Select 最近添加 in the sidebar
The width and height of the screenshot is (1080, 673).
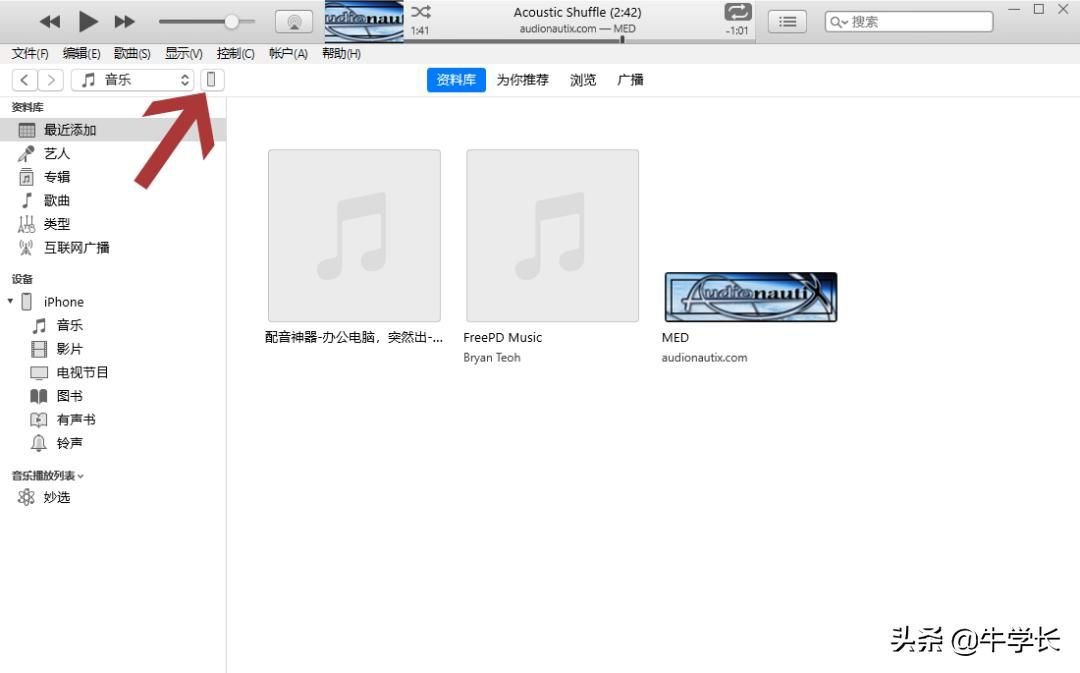(113, 130)
